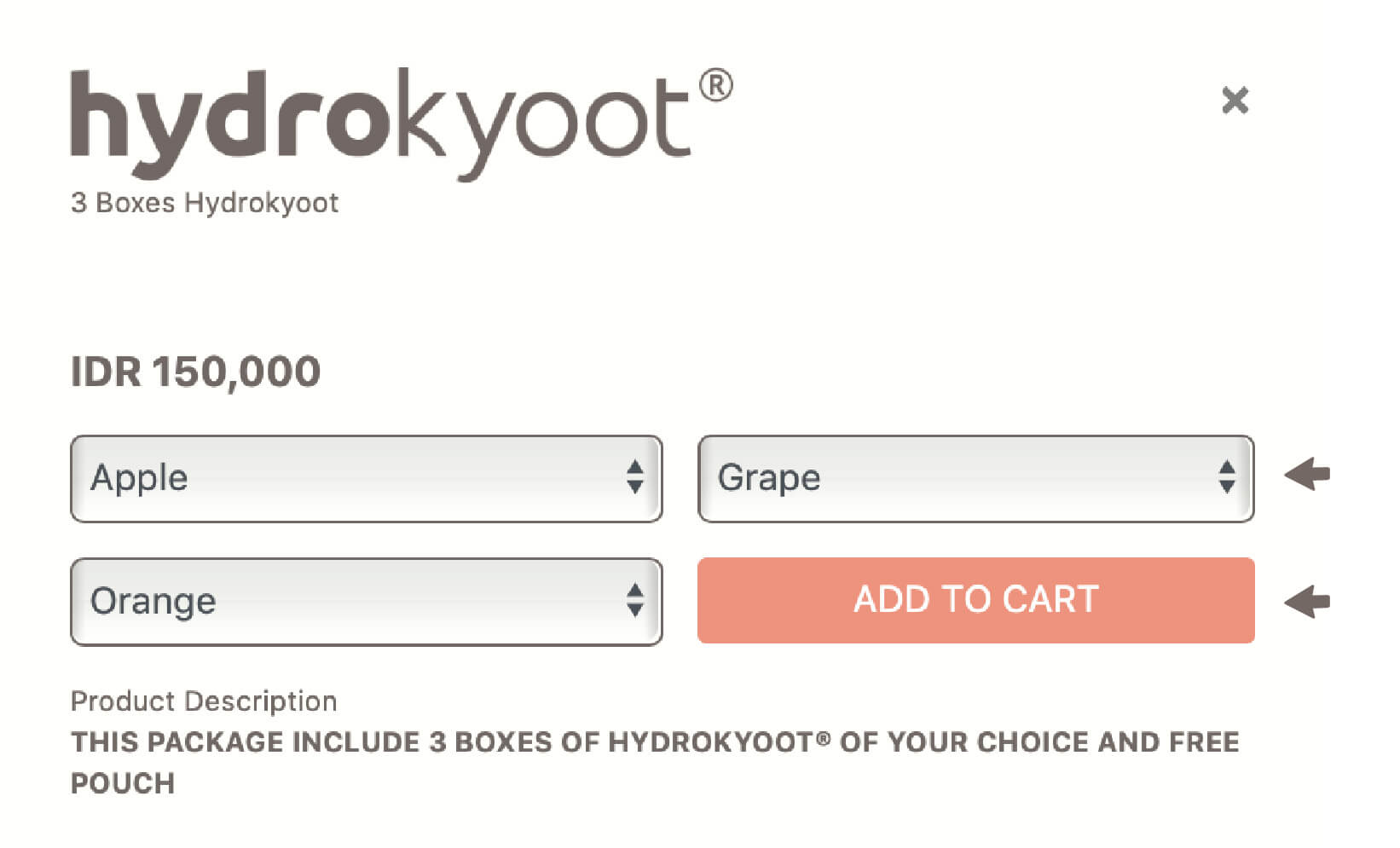Select the Grape text in second dropdown
This screenshot has width=1400, height=848.
pyautogui.click(x=769, y=478)
